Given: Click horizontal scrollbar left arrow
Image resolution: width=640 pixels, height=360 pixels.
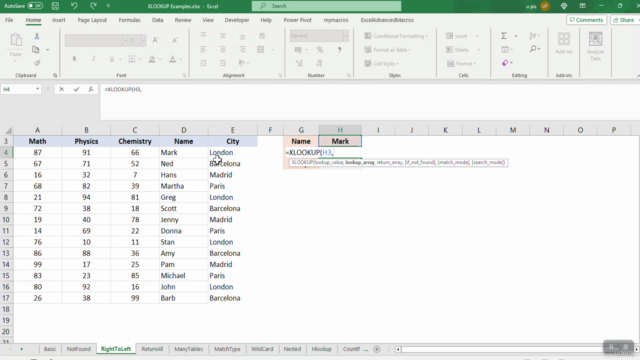Looking at the screenshot, I should (398, 349).
